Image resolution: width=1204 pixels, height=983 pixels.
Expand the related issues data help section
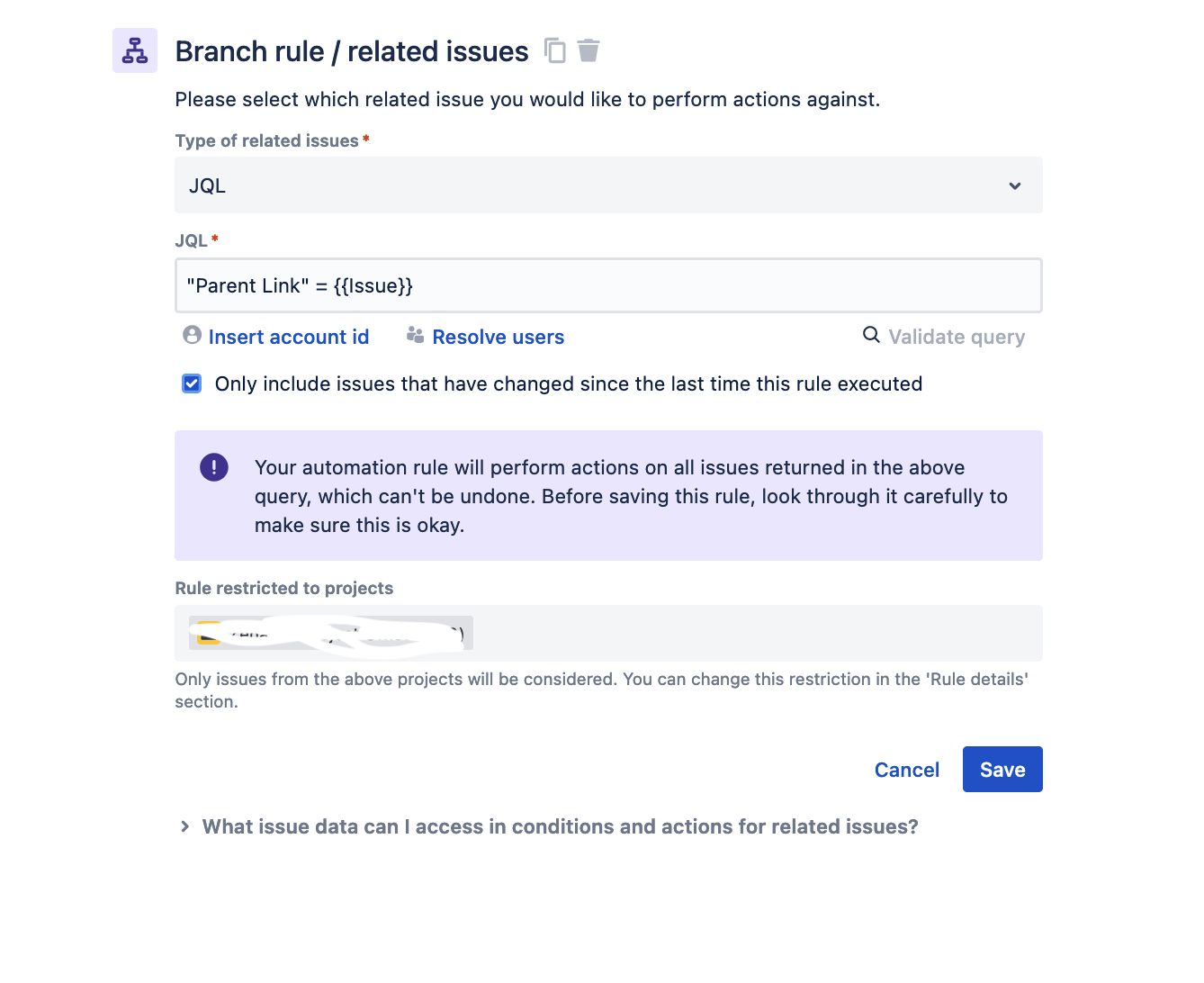(x=184, y=826)
